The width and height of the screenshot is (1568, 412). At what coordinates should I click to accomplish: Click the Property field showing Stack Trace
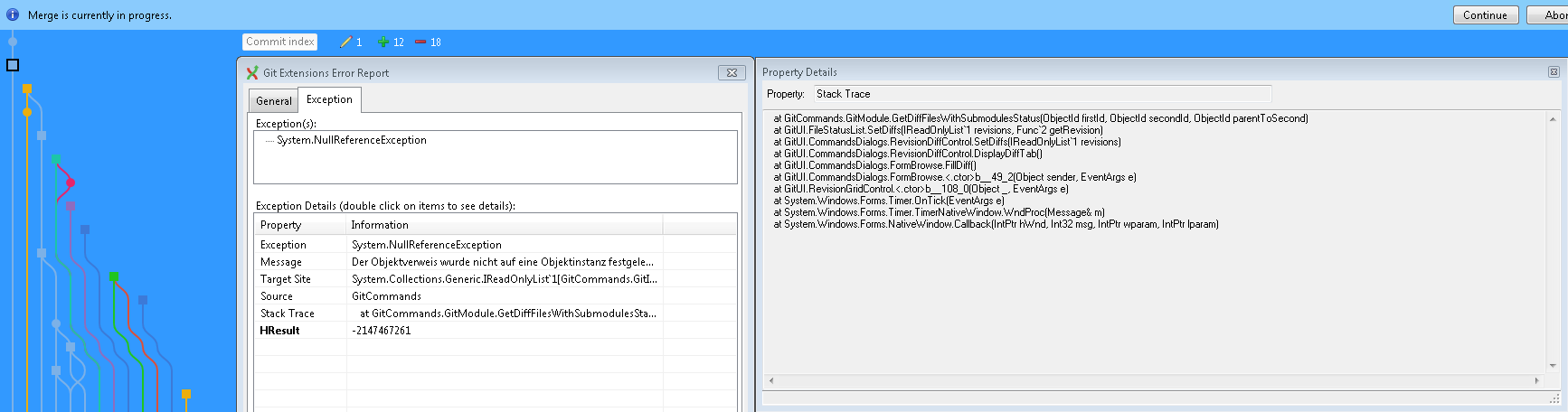tap(1042, 94)
